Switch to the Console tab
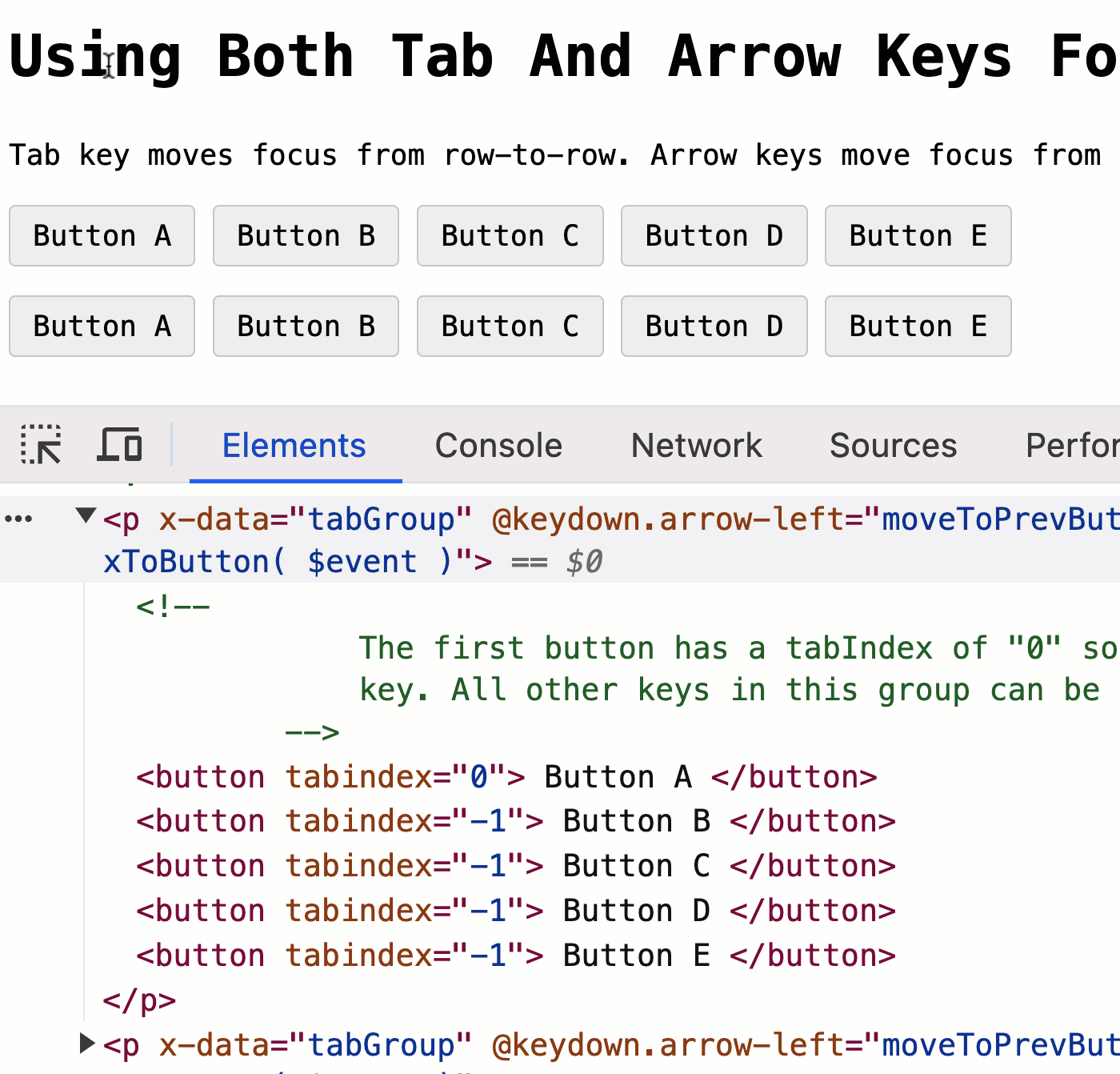Viewport: 1120px width, 1074px height. click(498, 445)
